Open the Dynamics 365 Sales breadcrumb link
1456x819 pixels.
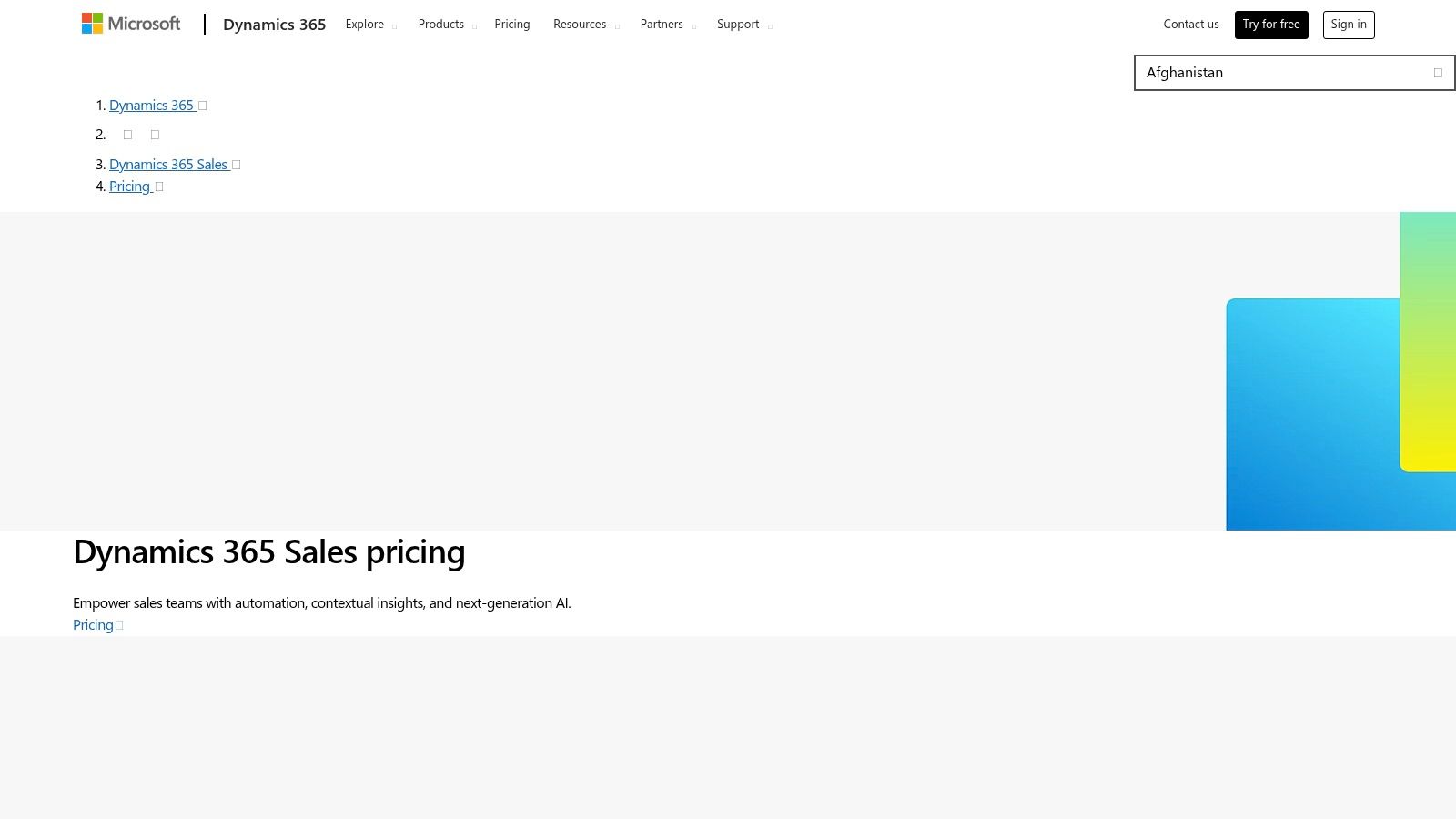point(169,164)
